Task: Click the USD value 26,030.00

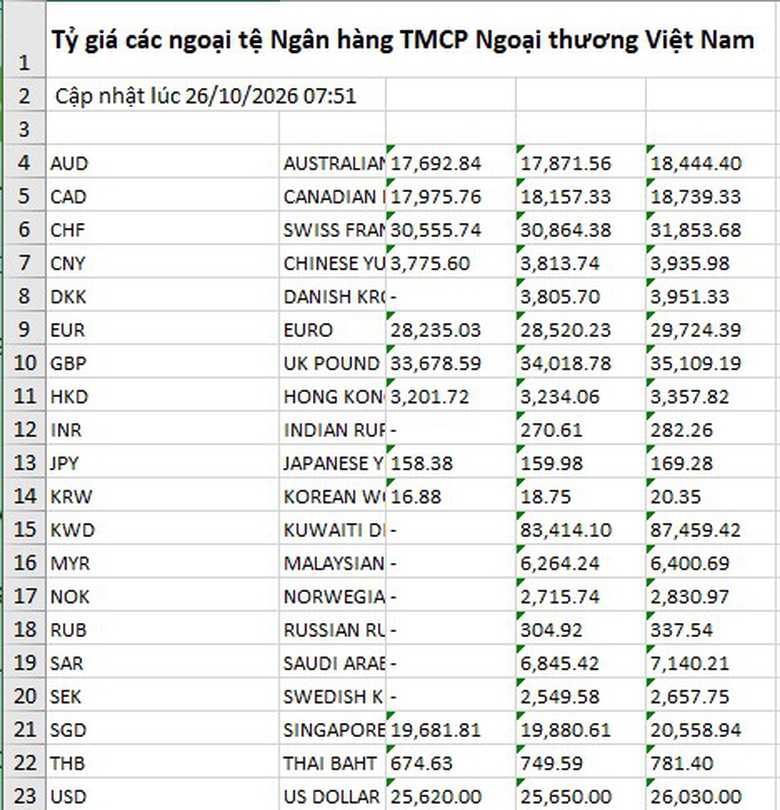Action: click(712, 795)
